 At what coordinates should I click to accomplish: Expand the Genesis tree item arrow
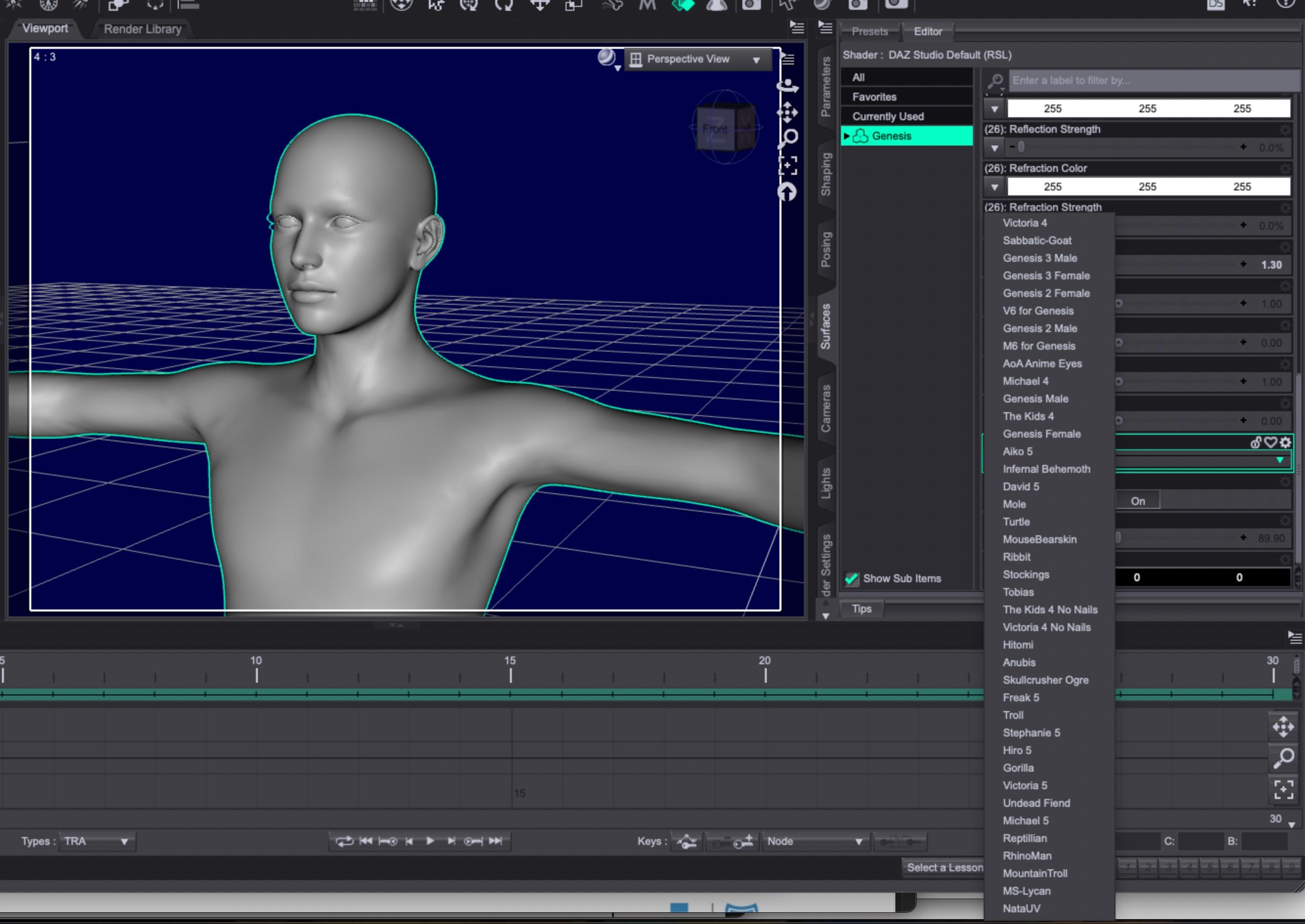[846, 136]
